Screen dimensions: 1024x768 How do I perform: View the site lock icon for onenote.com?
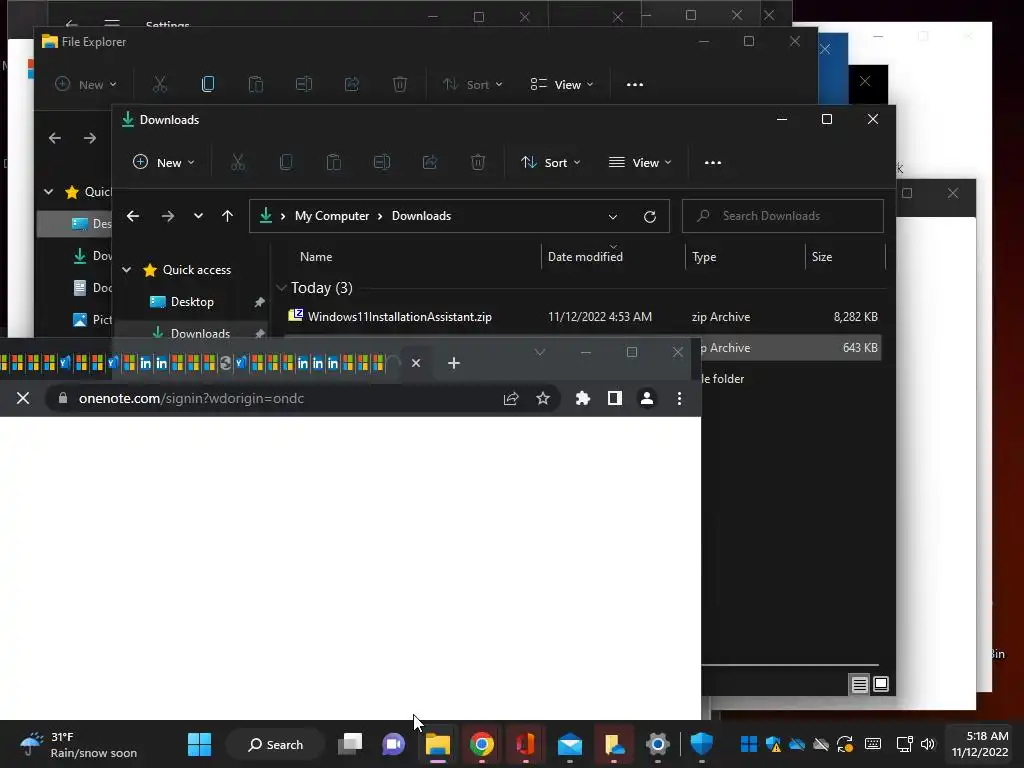point(63,398)
